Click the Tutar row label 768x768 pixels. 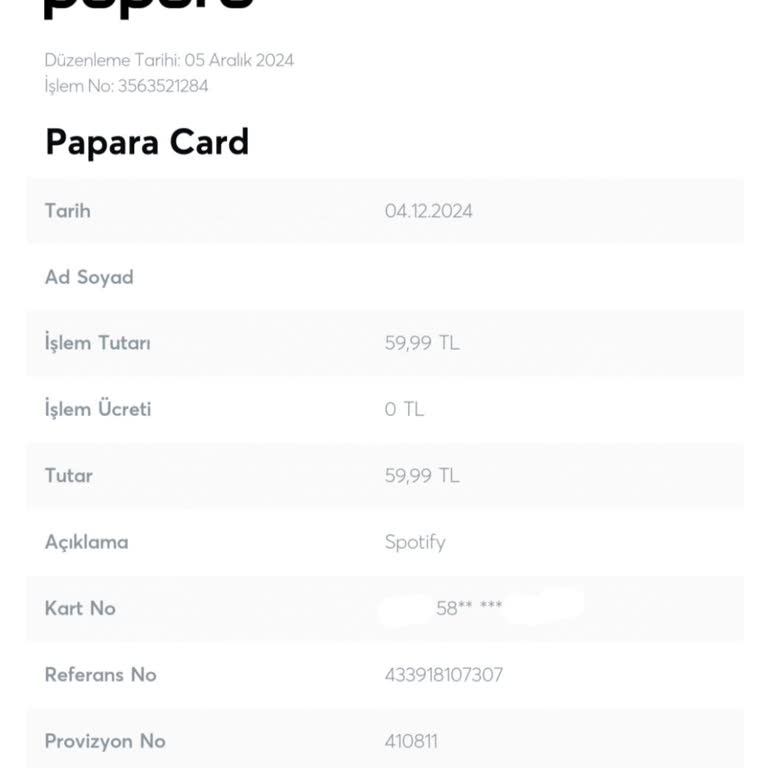[x=69, y=475]
